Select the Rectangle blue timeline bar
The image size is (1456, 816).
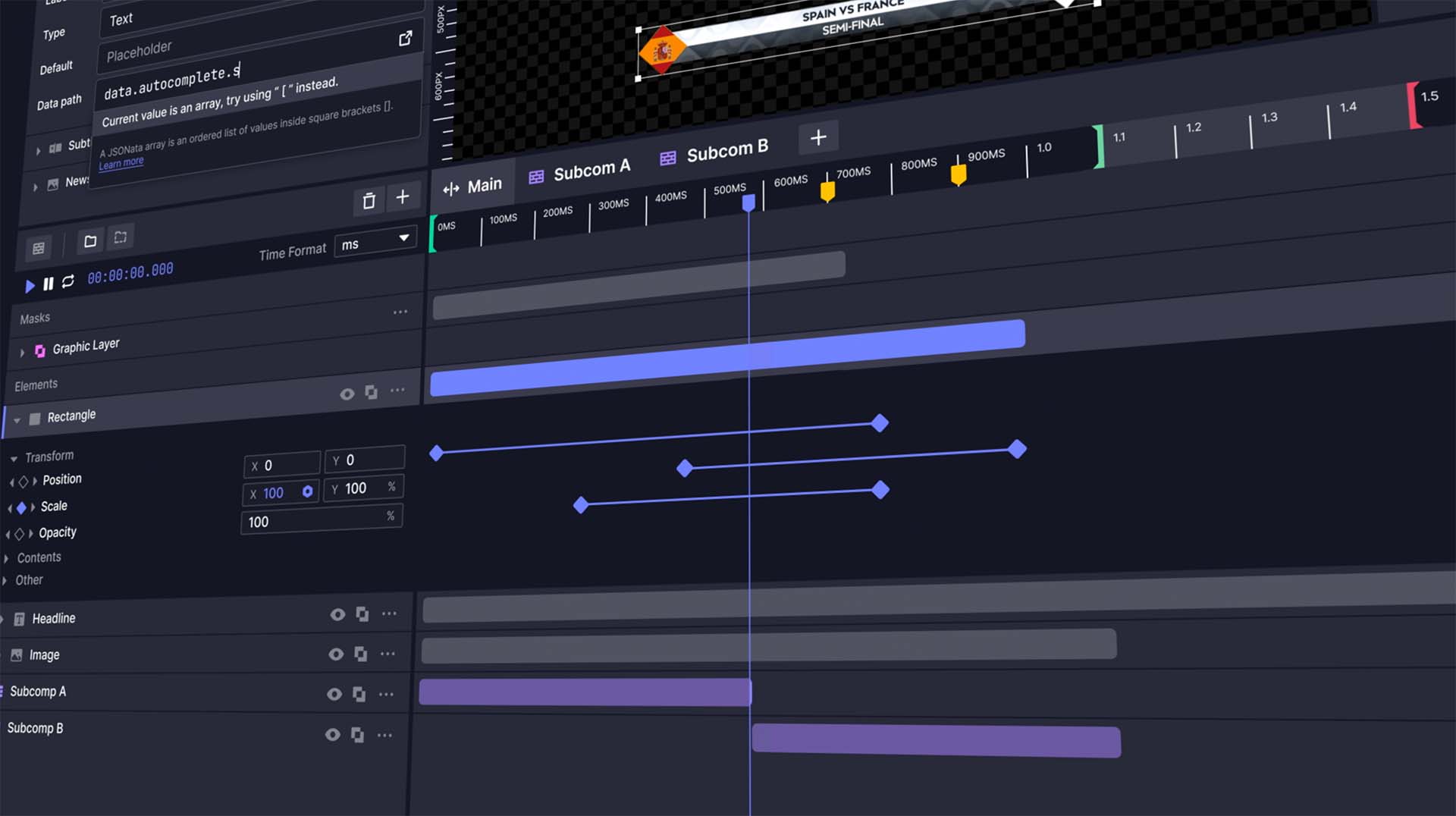click(x=728, y=357)
